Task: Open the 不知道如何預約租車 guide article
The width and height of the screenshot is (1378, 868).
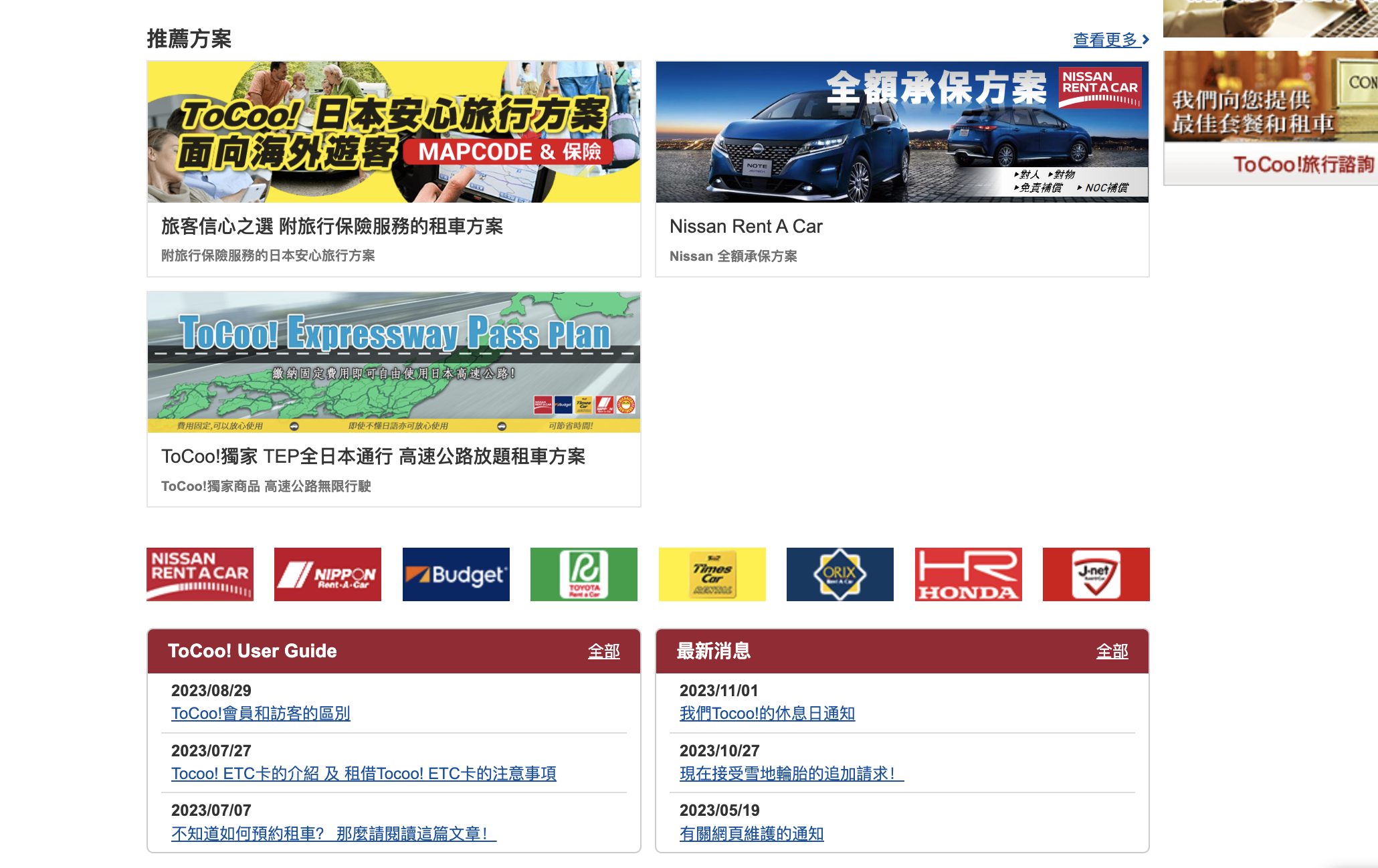Action: pos(333,833)
